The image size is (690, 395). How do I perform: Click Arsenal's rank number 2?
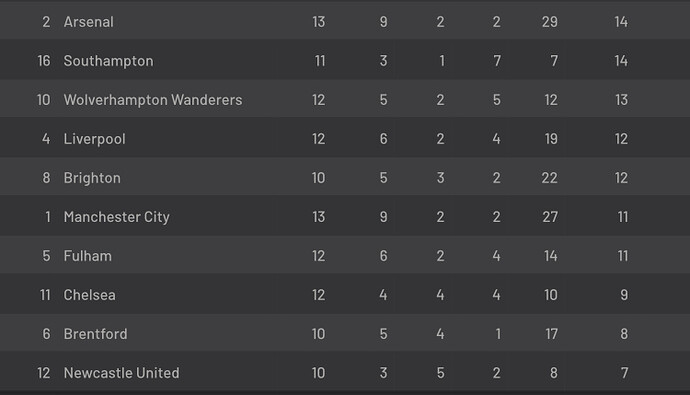(46, 22)
